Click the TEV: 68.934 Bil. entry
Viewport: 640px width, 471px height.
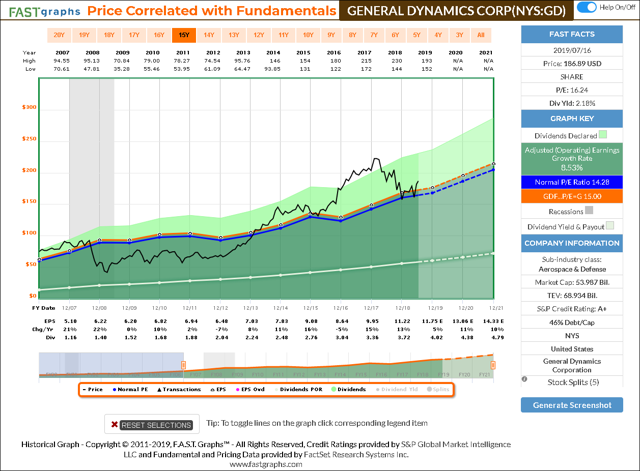[x=572, y=295]
